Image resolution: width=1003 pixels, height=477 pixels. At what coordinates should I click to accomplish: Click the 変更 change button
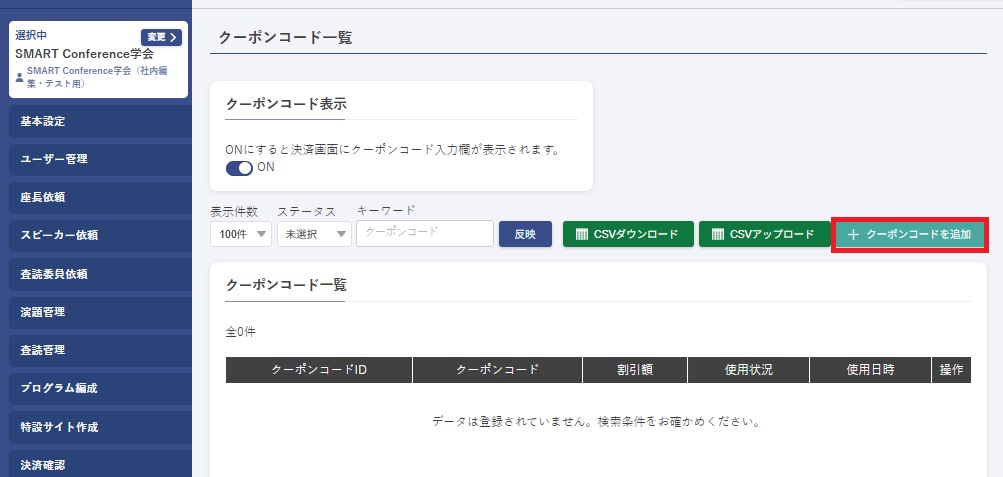[161, 37]
